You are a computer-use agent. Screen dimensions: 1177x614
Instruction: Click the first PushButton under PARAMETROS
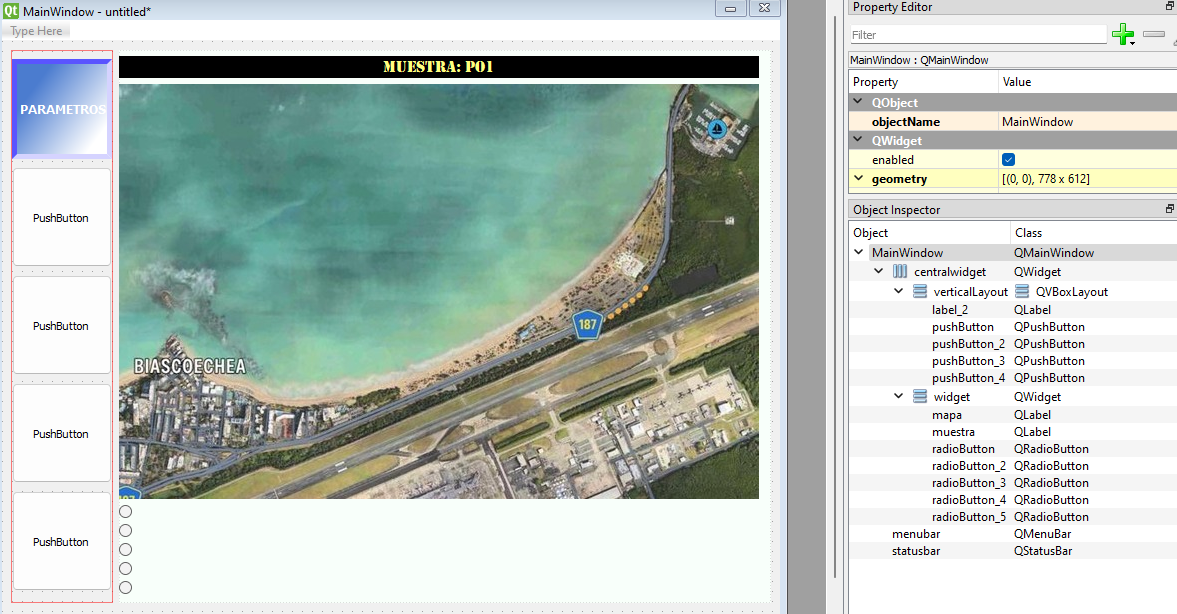pos(61,218)
